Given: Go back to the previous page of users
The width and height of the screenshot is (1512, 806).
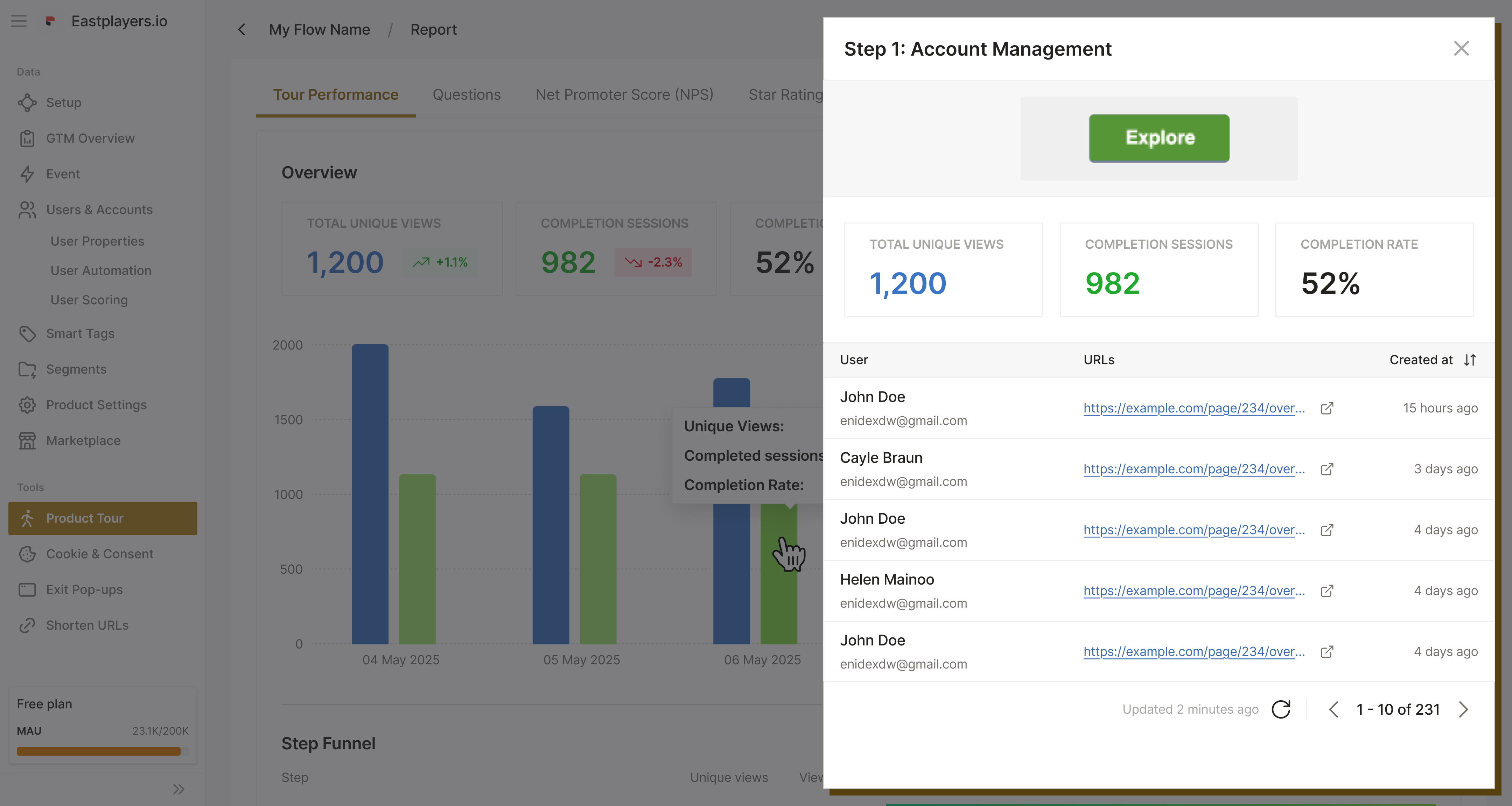Looking at the screenshot, I should pyautogui.click(x=1333, y=709).
